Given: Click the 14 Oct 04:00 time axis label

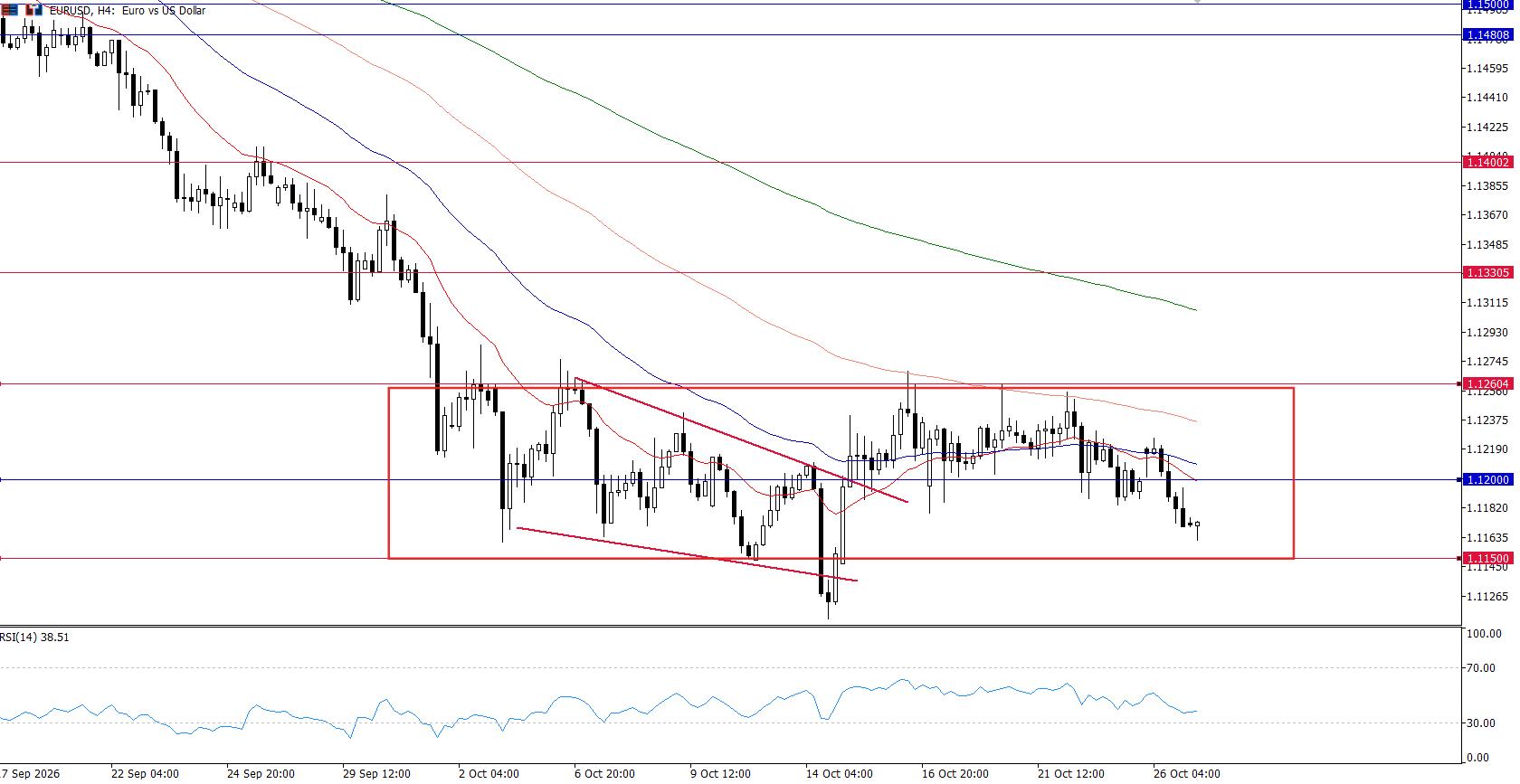Looking at the screenshot, I should pyautogui.click(x=840, y=774).
